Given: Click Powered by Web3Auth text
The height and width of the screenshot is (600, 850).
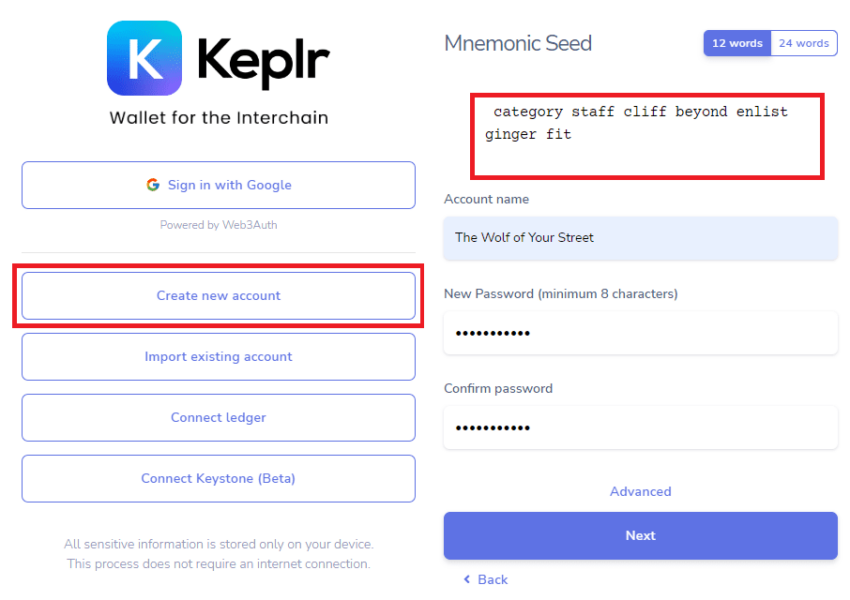Looking at the screenshot, I should [218, 225].
